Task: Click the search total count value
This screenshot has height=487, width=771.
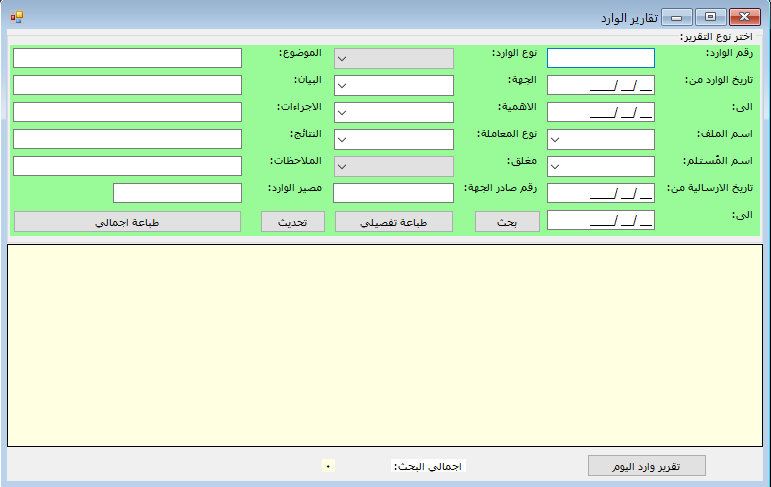Action: point(328,466)
